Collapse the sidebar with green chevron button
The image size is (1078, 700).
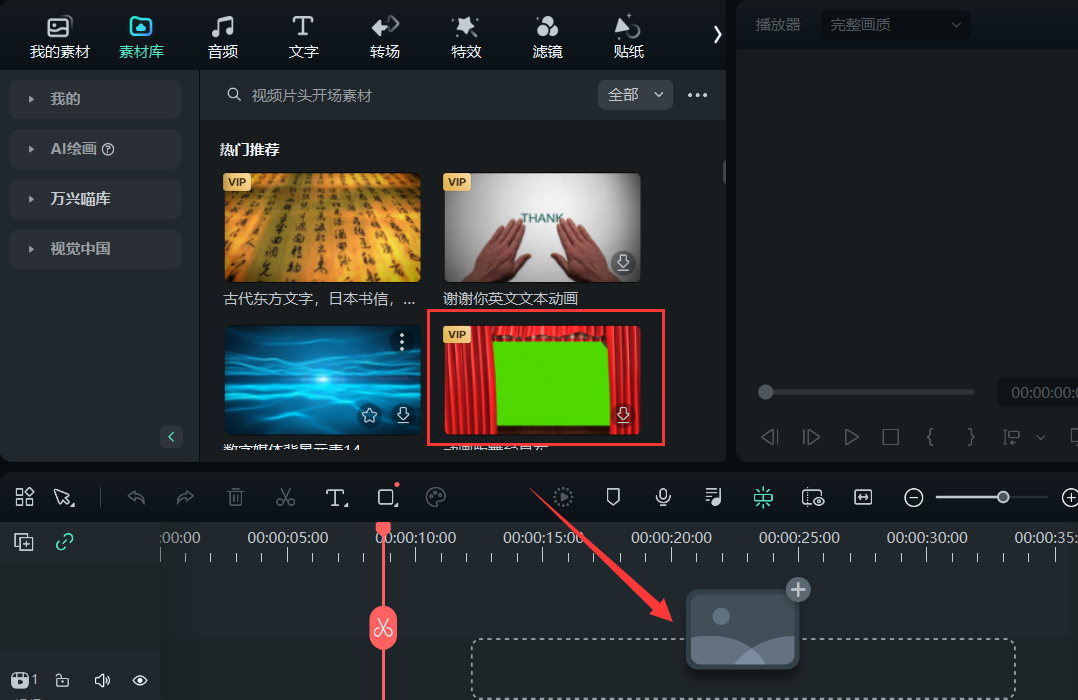click(172, 437)
